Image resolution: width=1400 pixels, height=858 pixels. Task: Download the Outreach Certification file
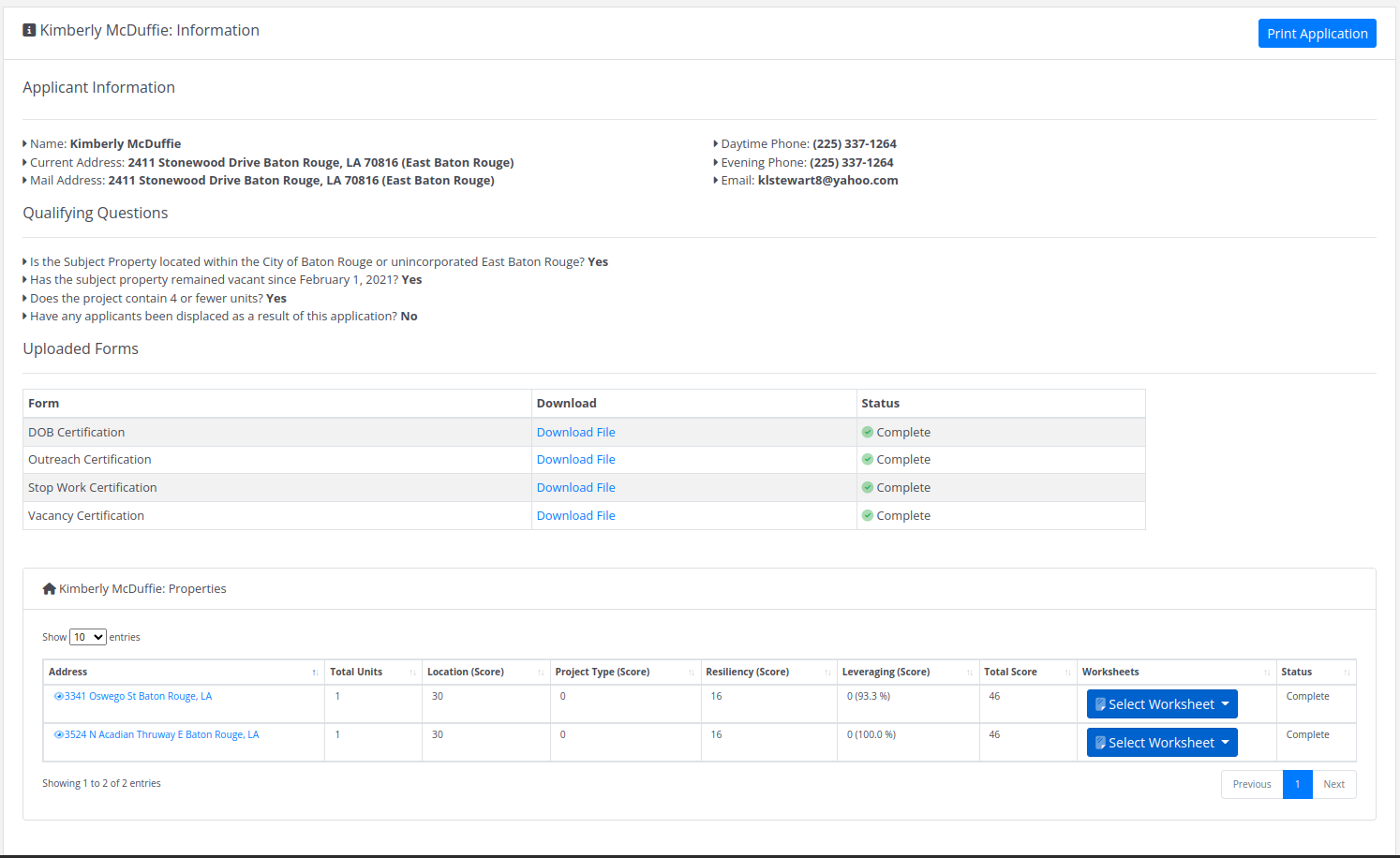[x=575, y=460]
